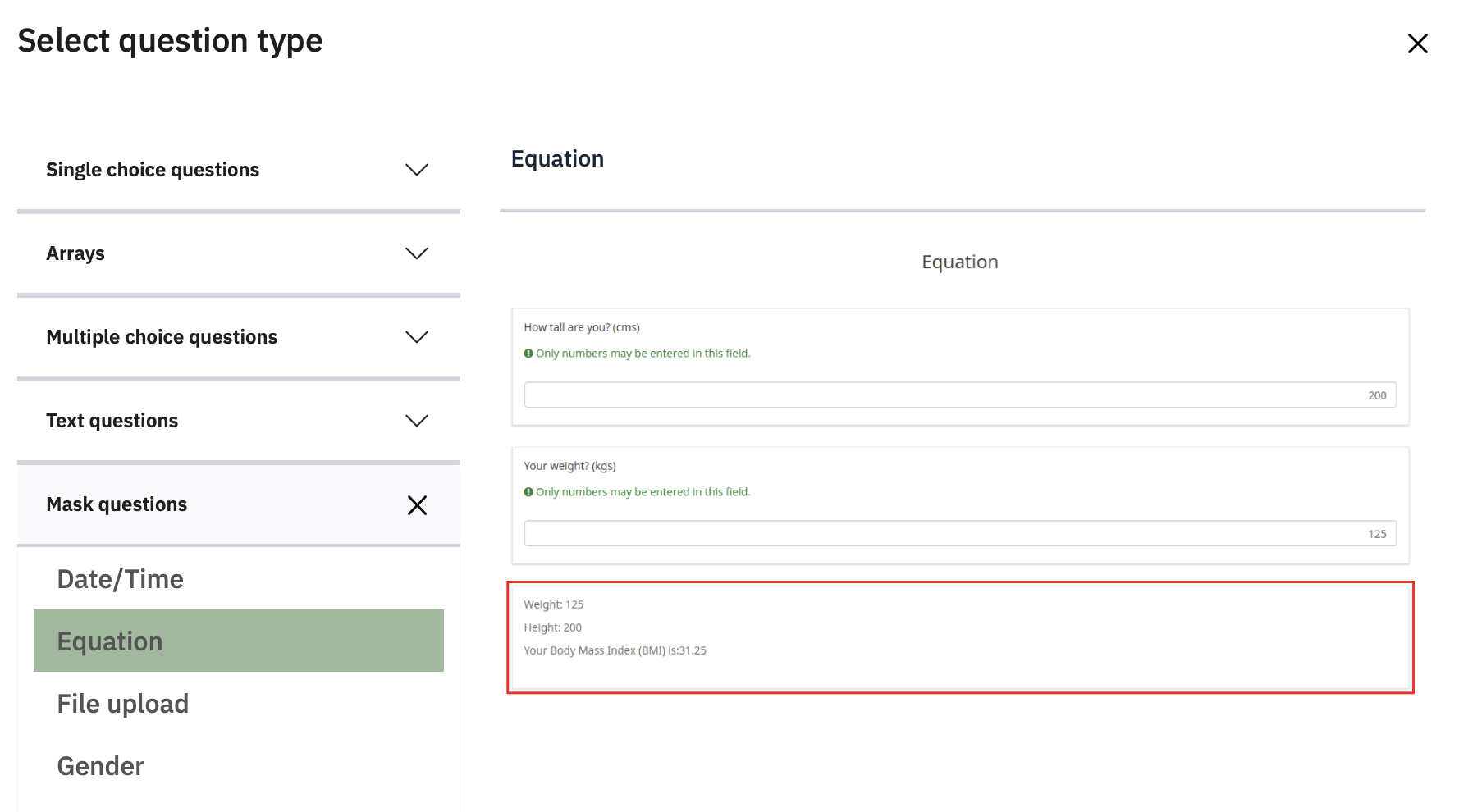This screenshot has height=812, width=1459.
Task: Click the weight input field showing 125
Action: [x=959, y=534]
